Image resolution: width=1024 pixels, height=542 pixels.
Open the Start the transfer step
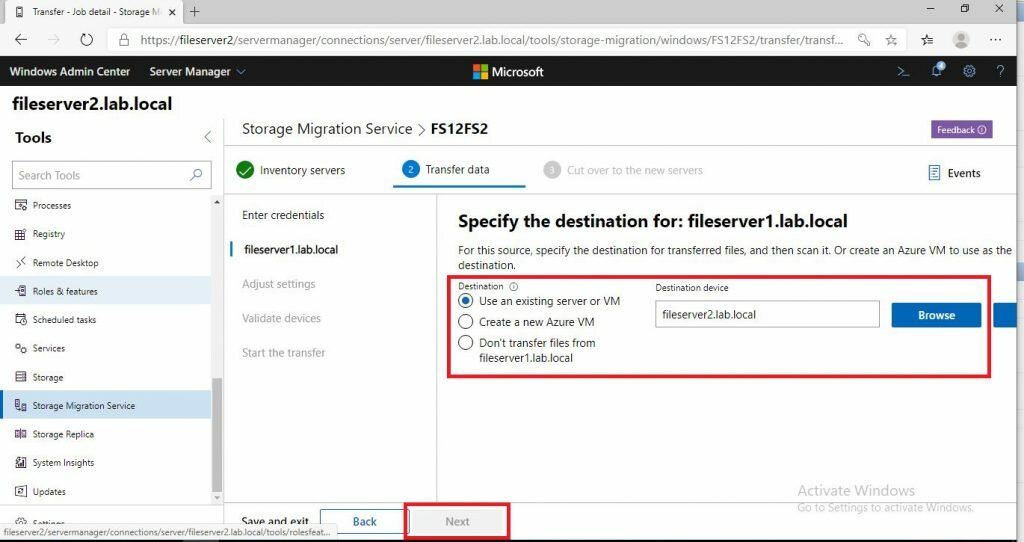pyautogui.click(x=283, y=353)
